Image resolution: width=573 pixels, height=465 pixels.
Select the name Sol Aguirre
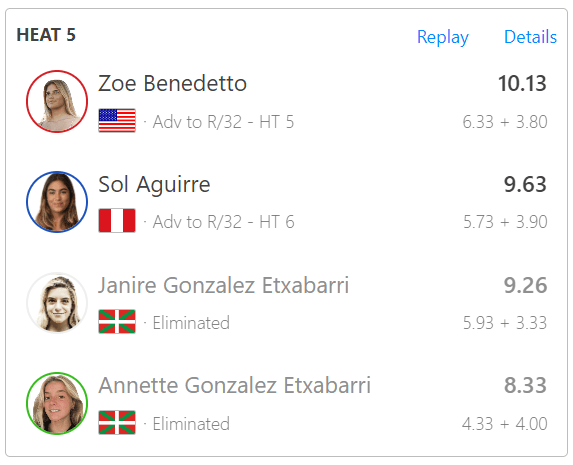[154, 185]
